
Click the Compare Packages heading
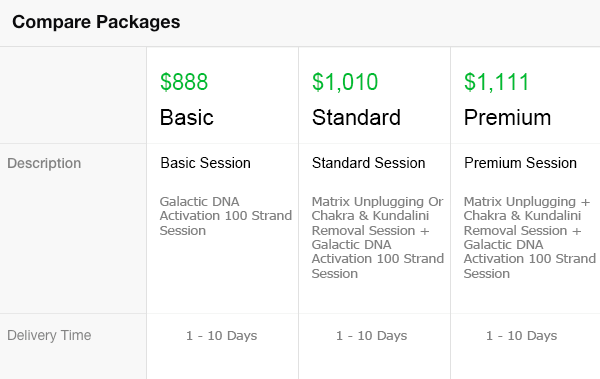[96, 22]
